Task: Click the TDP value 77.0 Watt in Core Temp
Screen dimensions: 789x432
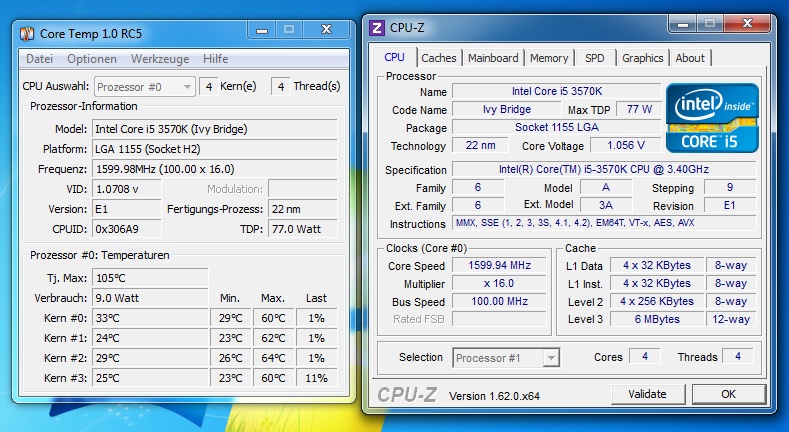Action: point(302,229)
